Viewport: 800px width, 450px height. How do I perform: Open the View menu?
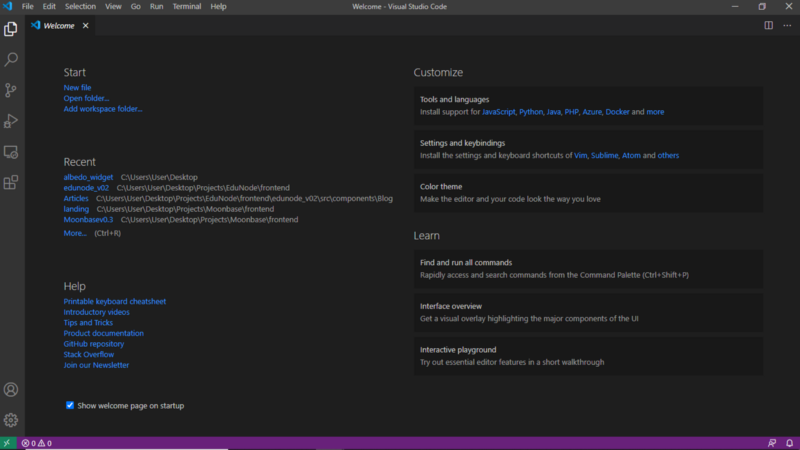(113, 7)
